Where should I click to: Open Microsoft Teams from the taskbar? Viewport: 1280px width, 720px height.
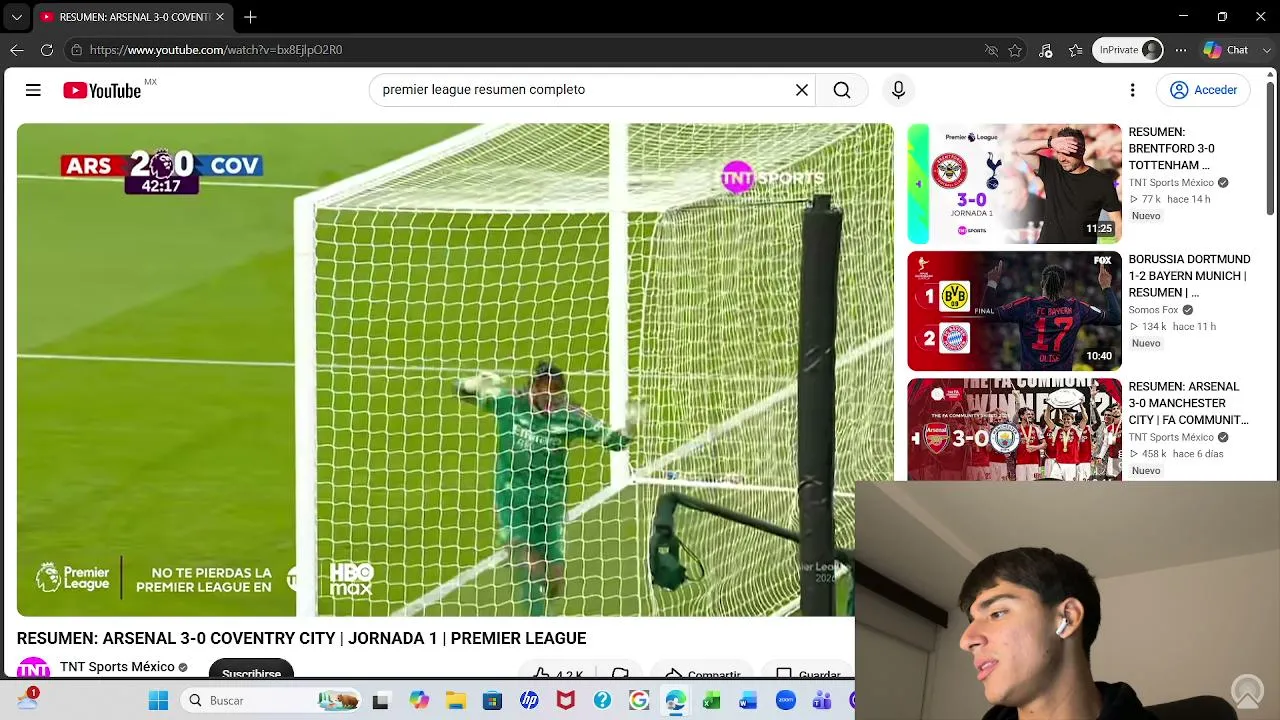[822, 701]
